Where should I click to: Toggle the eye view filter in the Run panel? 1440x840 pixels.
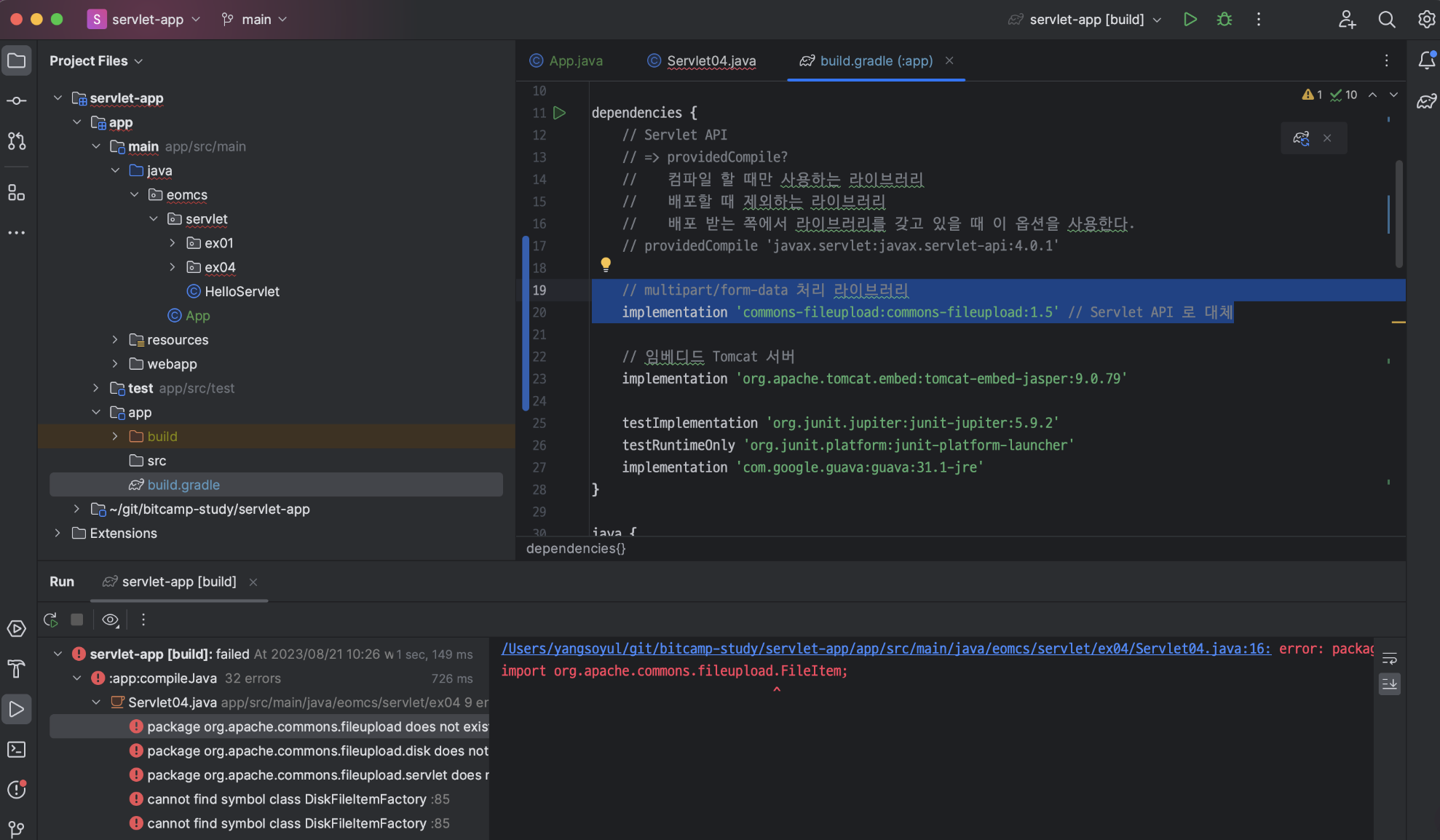tap(110, 619)
